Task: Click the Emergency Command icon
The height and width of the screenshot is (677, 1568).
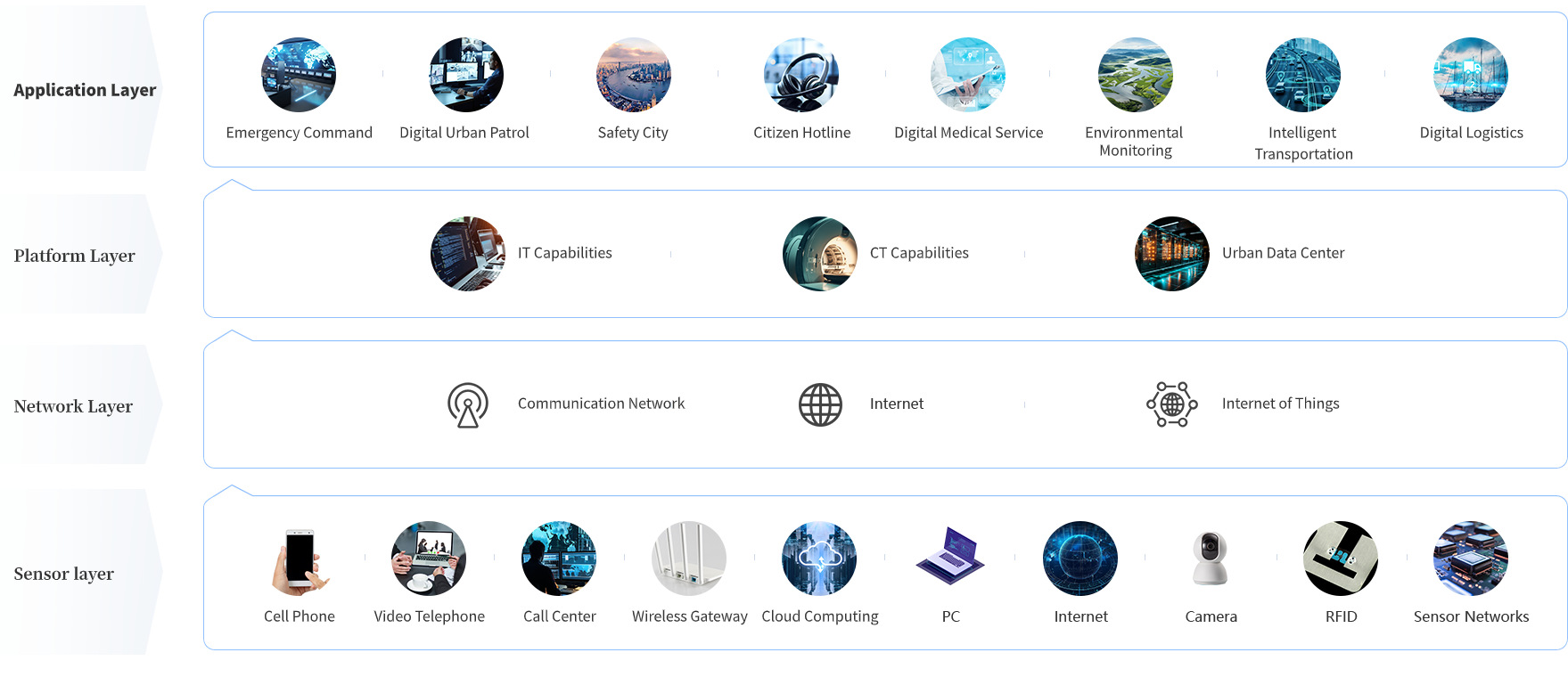Action: click(299, 75)
